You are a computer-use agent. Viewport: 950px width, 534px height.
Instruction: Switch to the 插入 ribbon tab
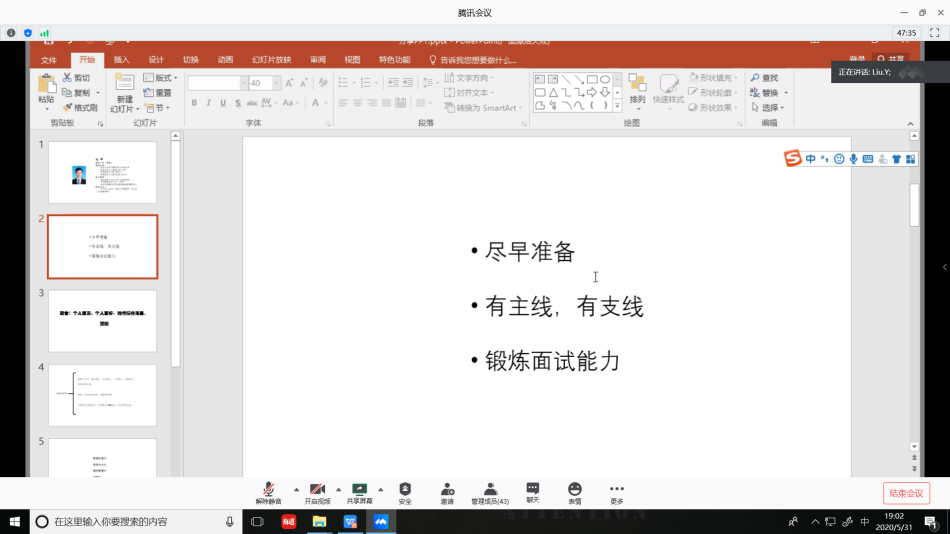[121, 60]
